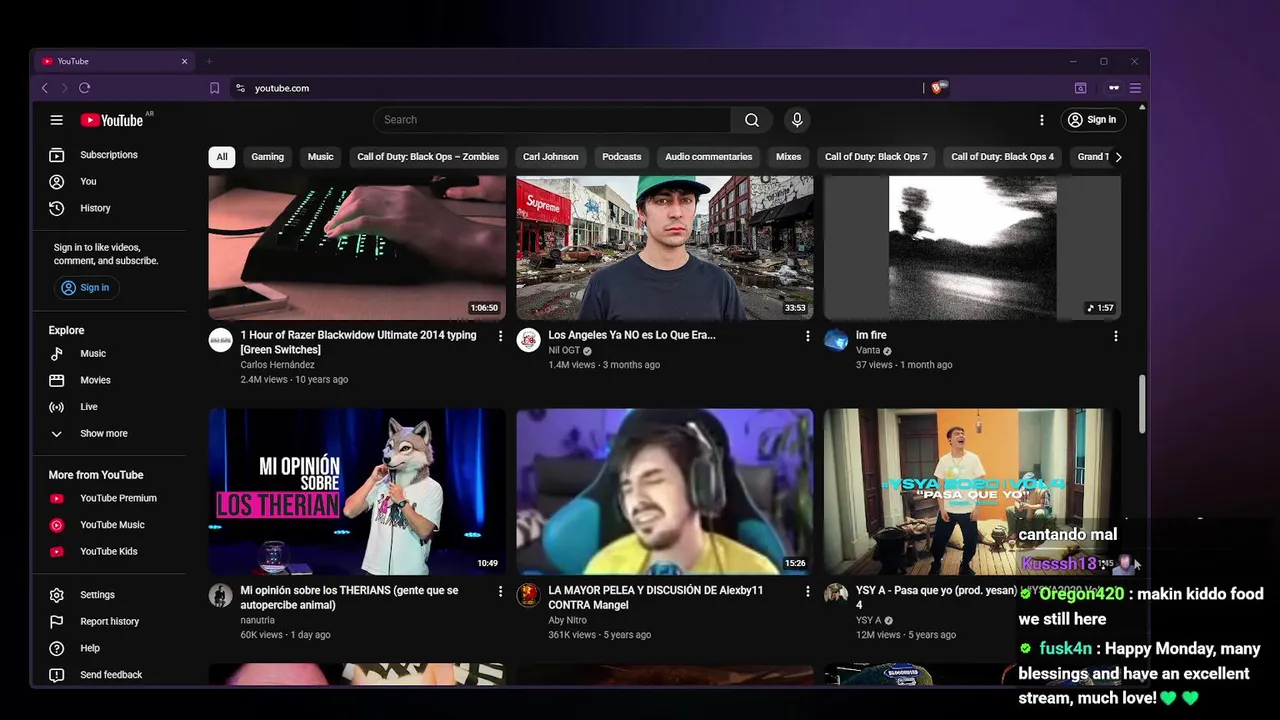Open new browser tab with plus

(x=209, y=61)
